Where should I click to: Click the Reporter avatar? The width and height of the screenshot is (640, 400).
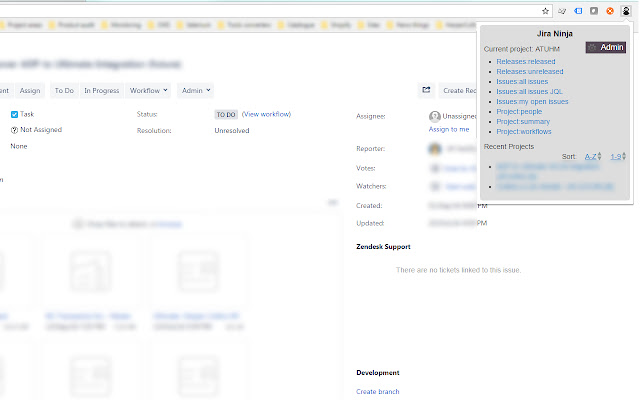pos(435,149)
